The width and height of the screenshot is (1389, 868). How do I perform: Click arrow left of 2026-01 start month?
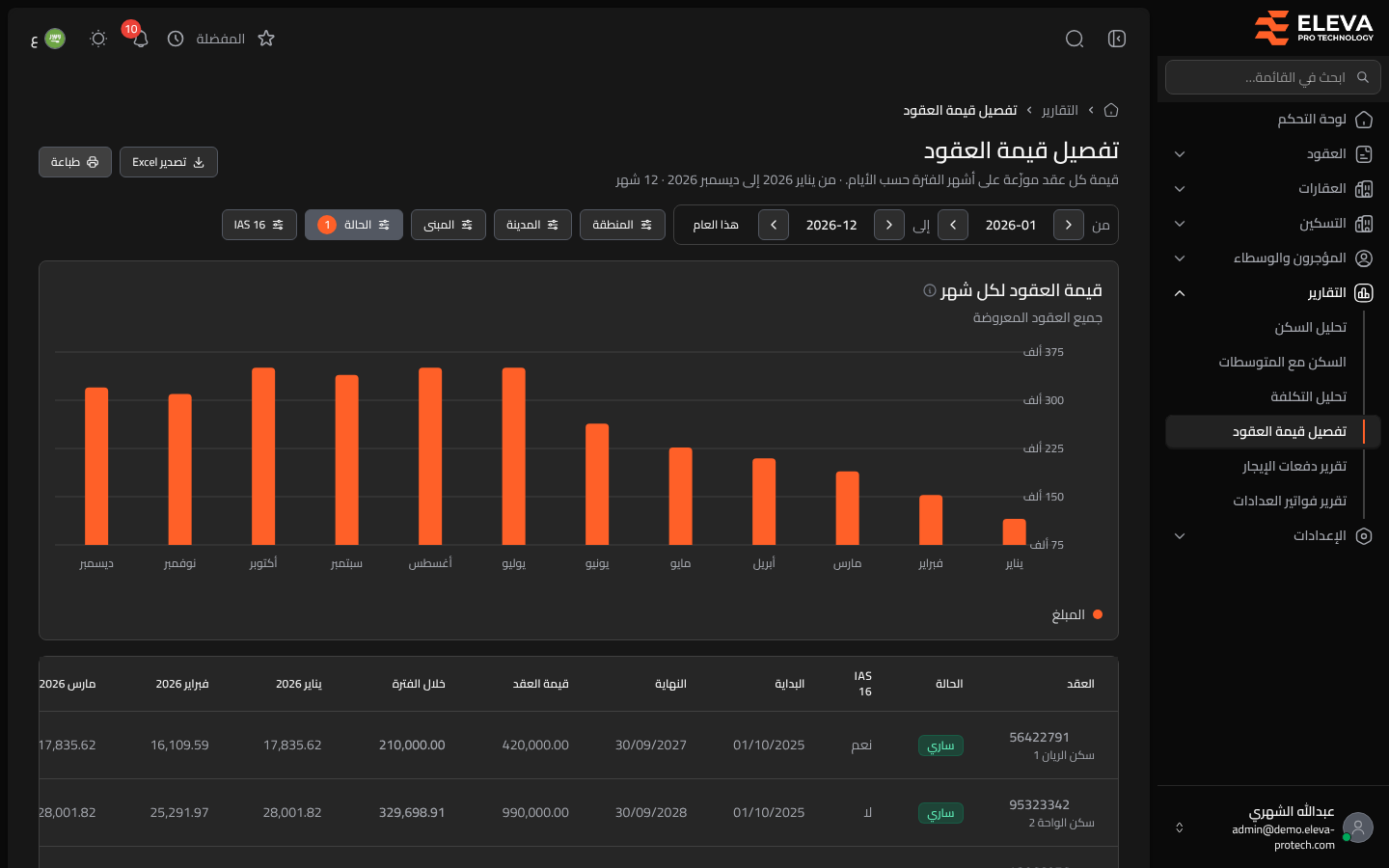[953, 225]
